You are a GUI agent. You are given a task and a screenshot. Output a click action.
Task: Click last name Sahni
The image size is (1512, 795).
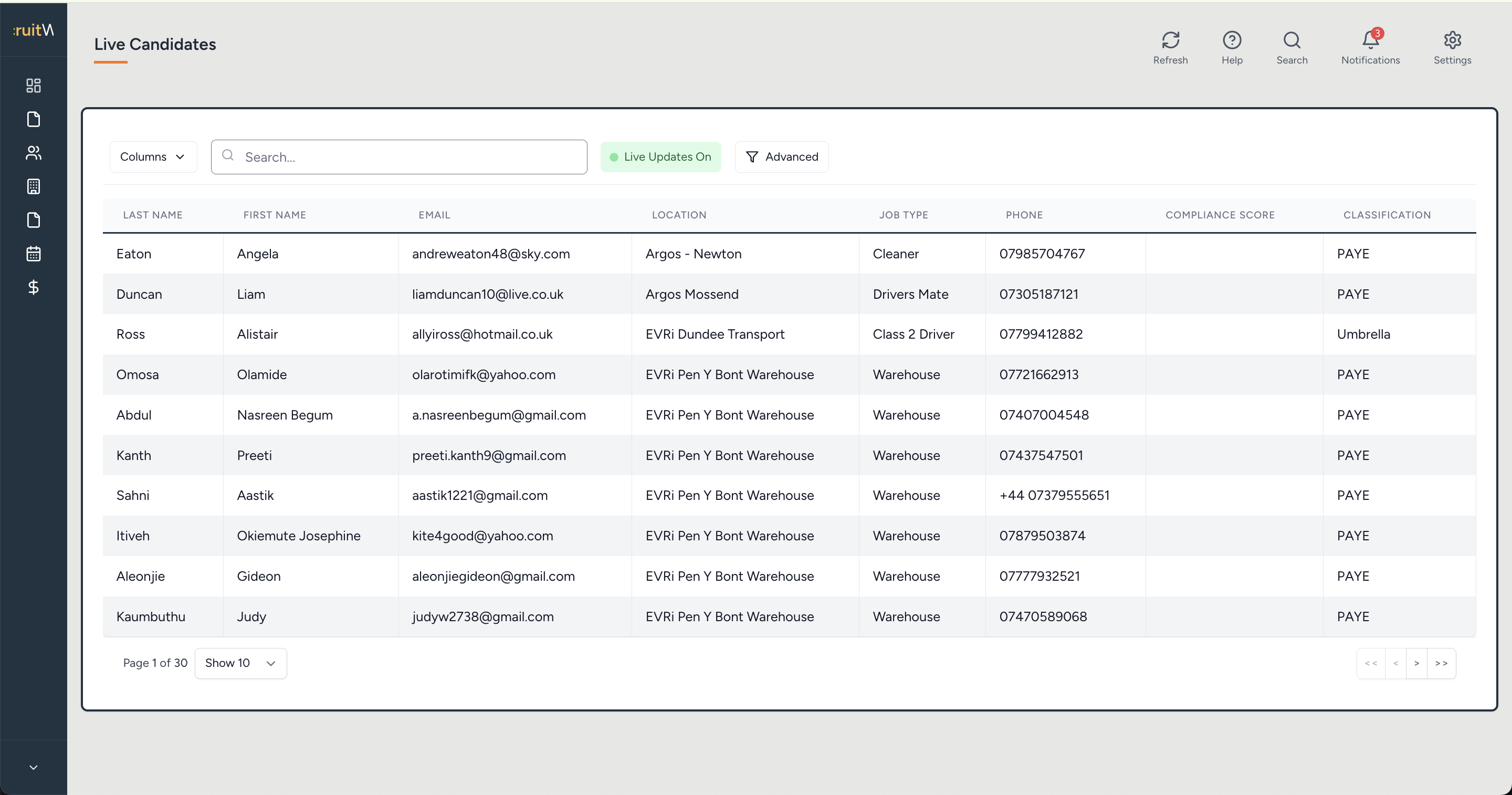[x=133, y=496]
